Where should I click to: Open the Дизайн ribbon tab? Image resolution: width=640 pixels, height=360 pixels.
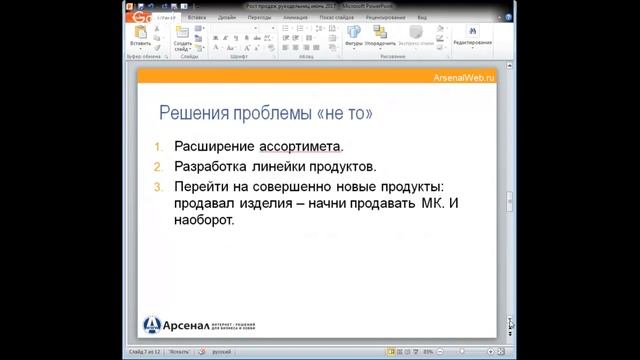227,18
